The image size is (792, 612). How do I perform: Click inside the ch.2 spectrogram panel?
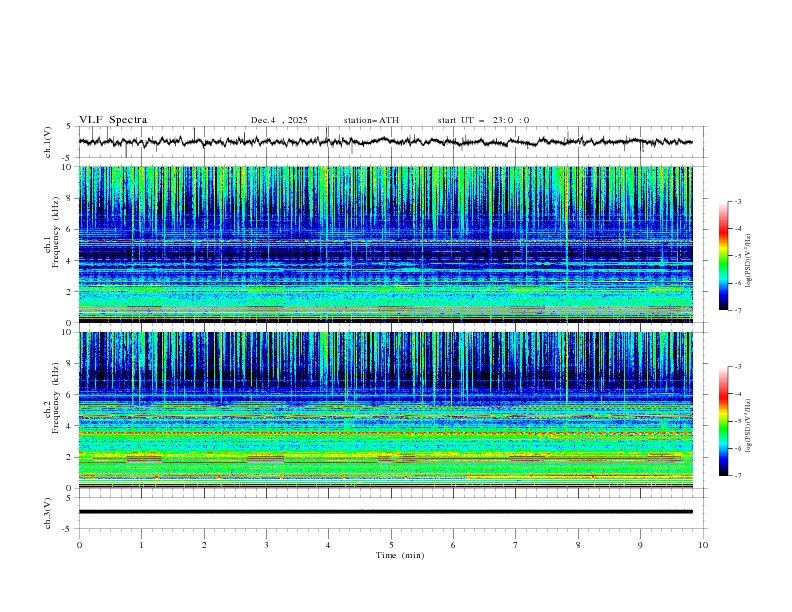tap(385, 410)
